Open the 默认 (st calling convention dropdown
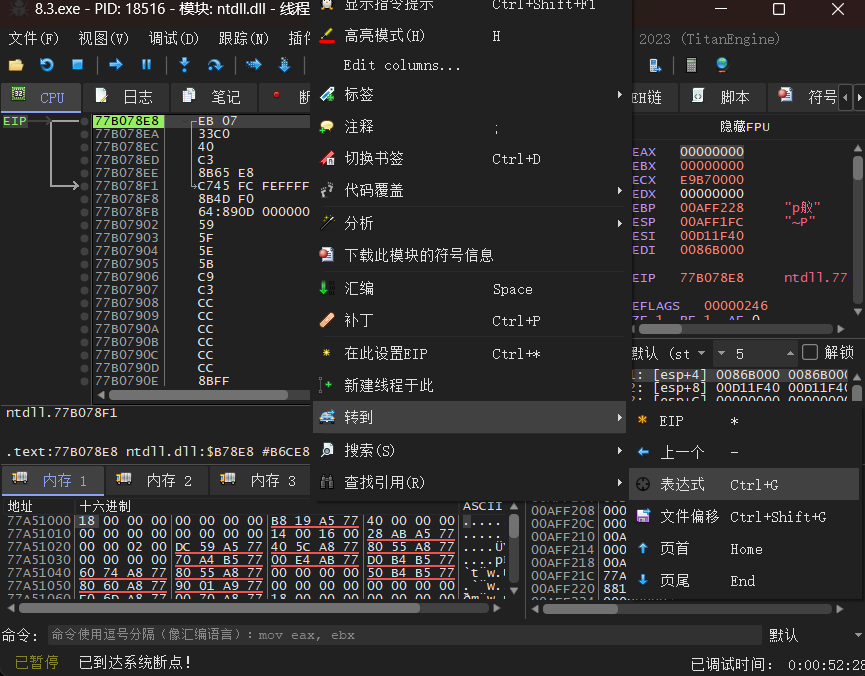 click(670, 353)
